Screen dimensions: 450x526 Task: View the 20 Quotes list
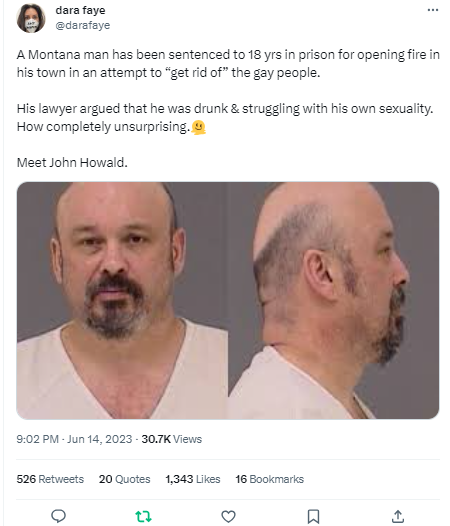(x=124, y=479)
